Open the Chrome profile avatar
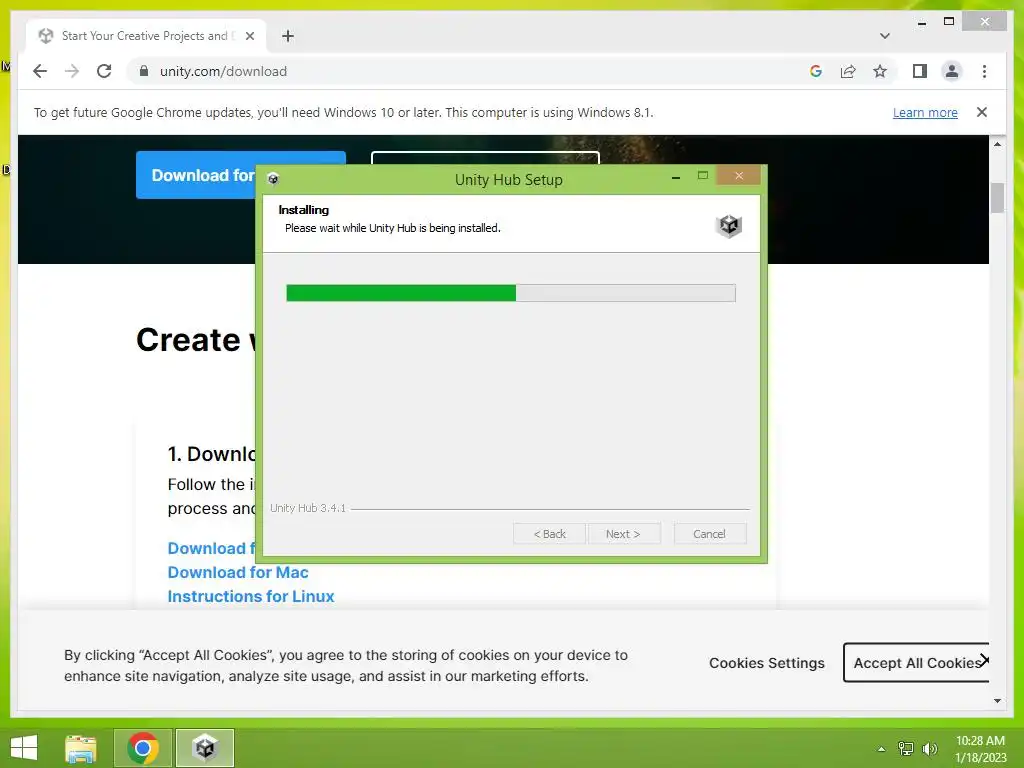This screenshot has height=768, width=1024. [952, 71]
